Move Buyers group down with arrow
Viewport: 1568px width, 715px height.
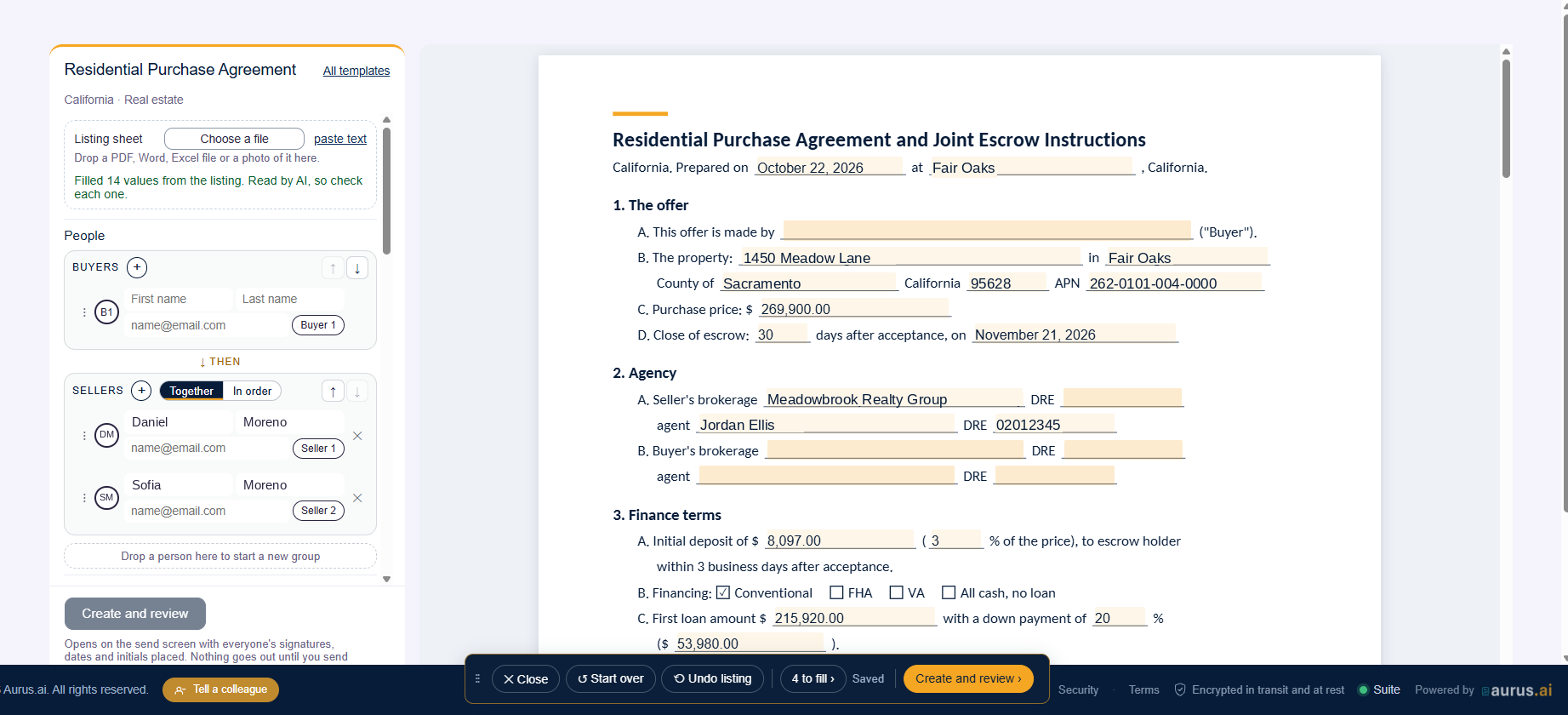(x=357, y=268)
